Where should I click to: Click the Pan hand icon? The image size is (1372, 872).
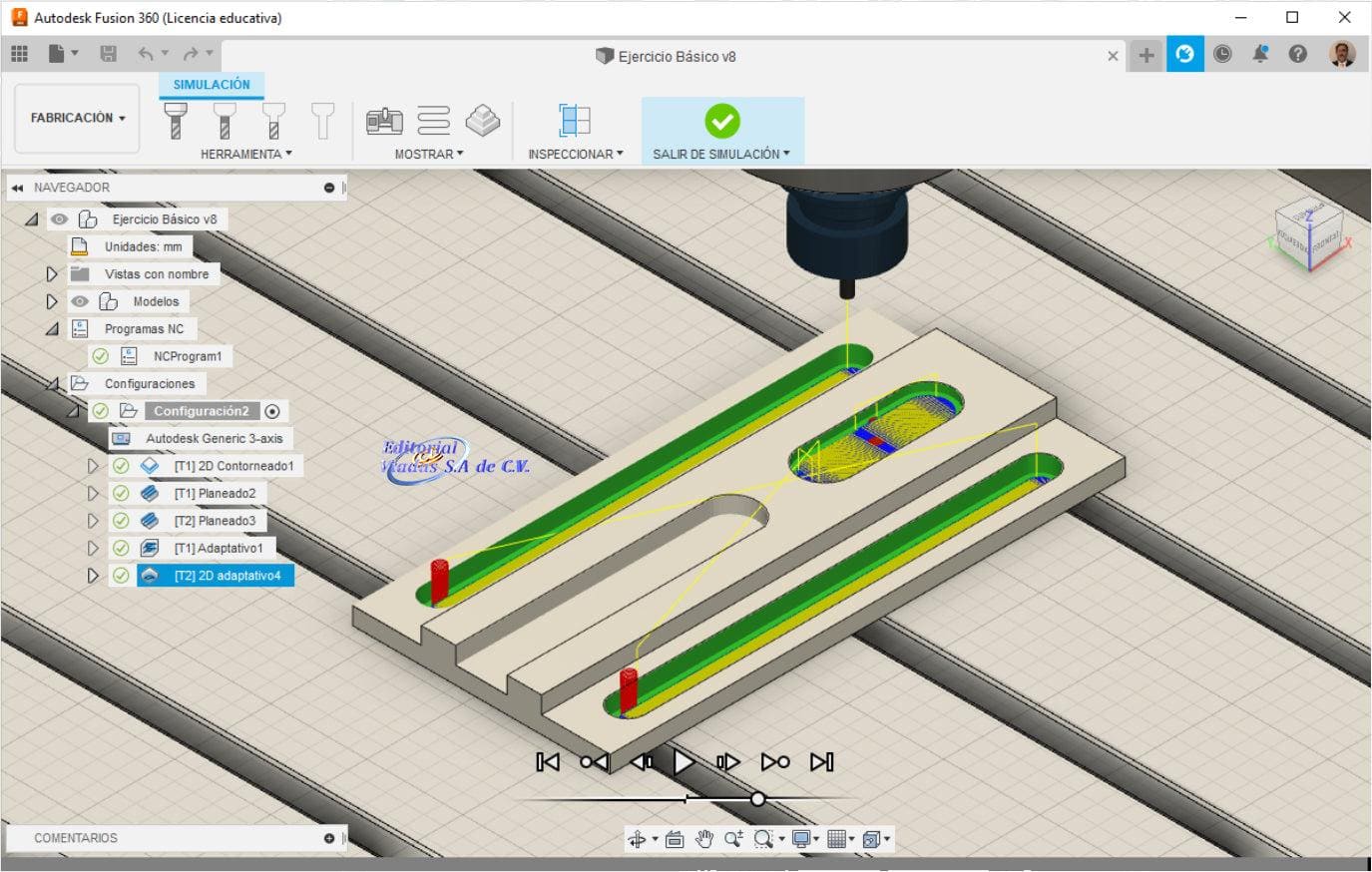coord(704,839)
